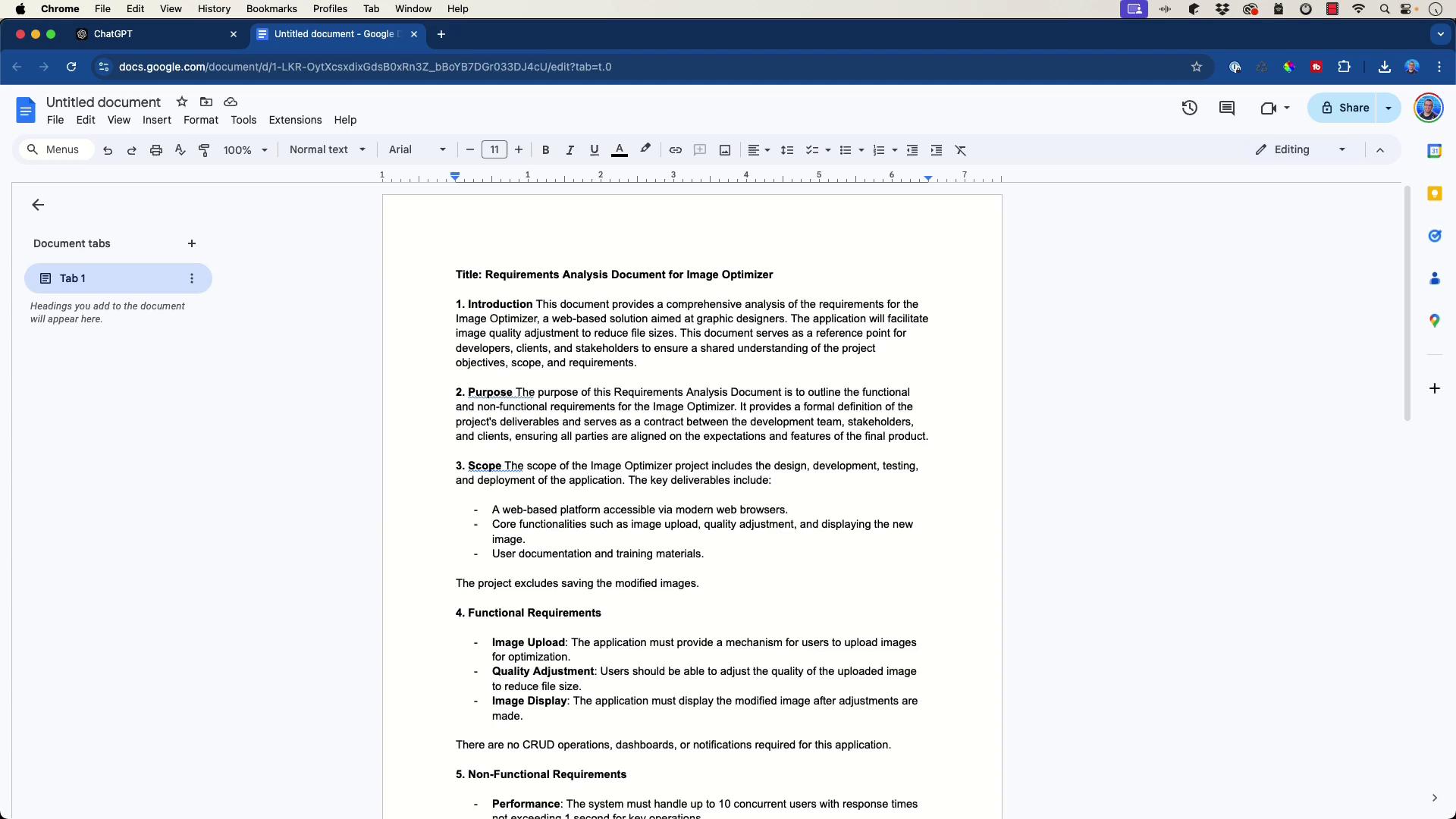Open the Arial font dropdown
This screenshot has height=819, width=1456.
tap(417, 150)
